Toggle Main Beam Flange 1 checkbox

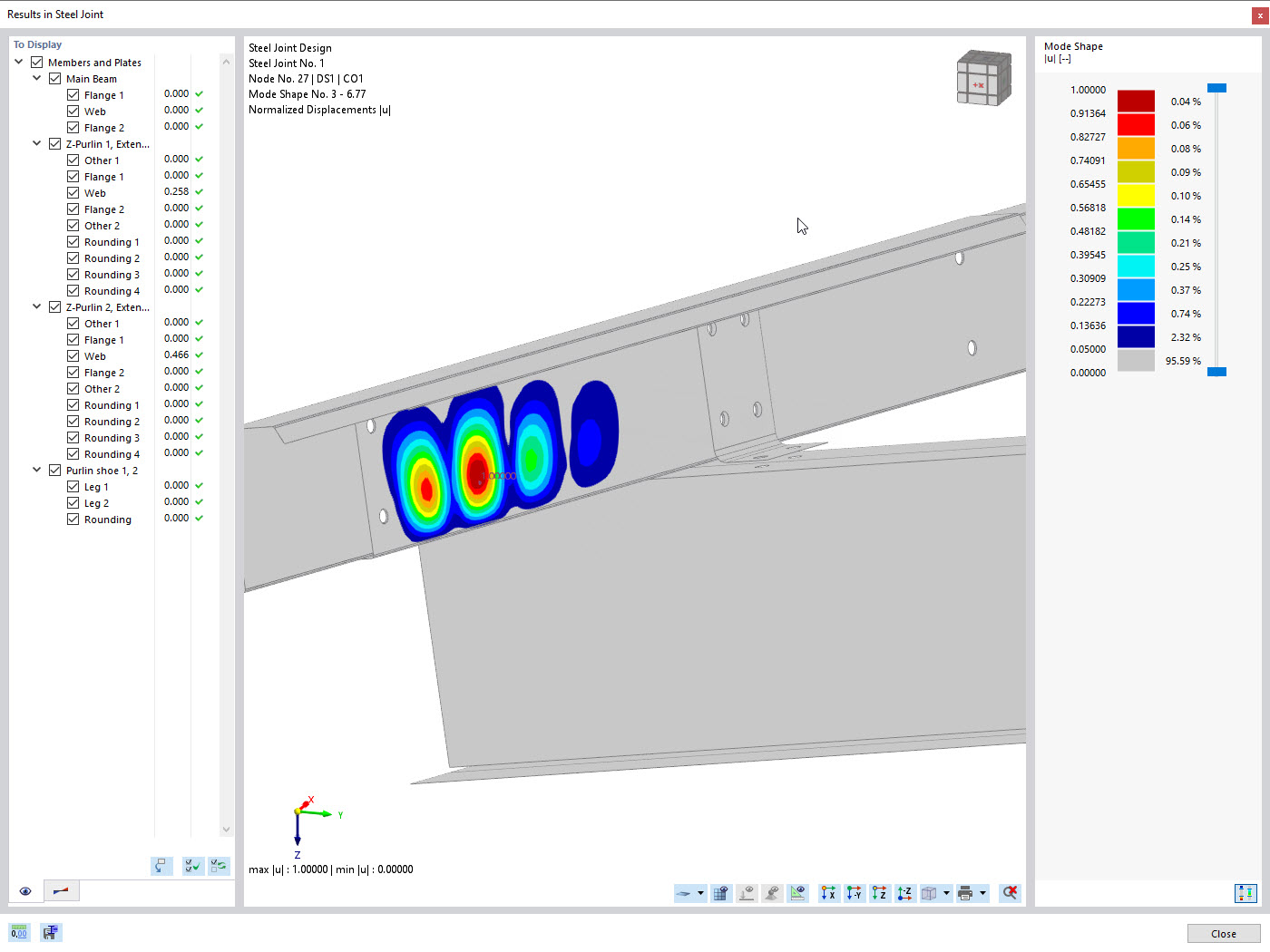coord(73,95)
